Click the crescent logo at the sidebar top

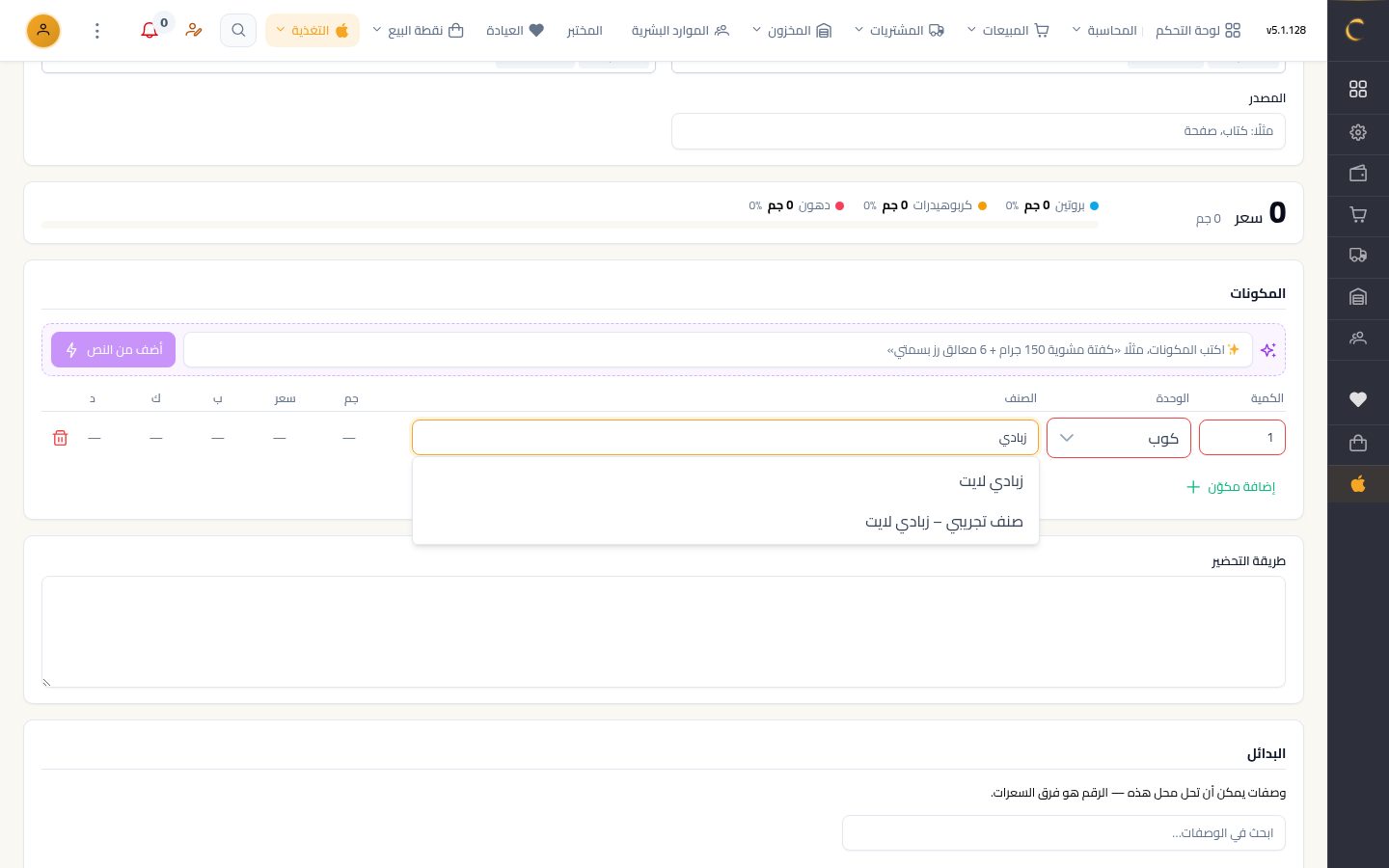(1357, 30)
